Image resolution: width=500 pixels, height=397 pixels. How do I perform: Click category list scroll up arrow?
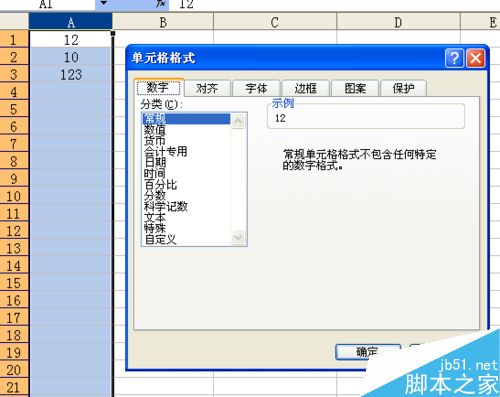[238, 121]
